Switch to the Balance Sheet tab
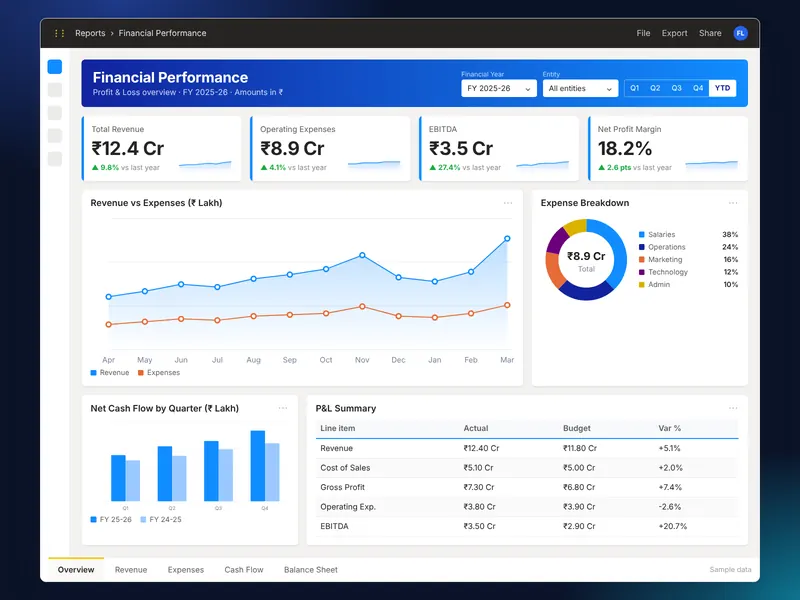This screenshot has height=600, width=800. click(x=311, y=570)
